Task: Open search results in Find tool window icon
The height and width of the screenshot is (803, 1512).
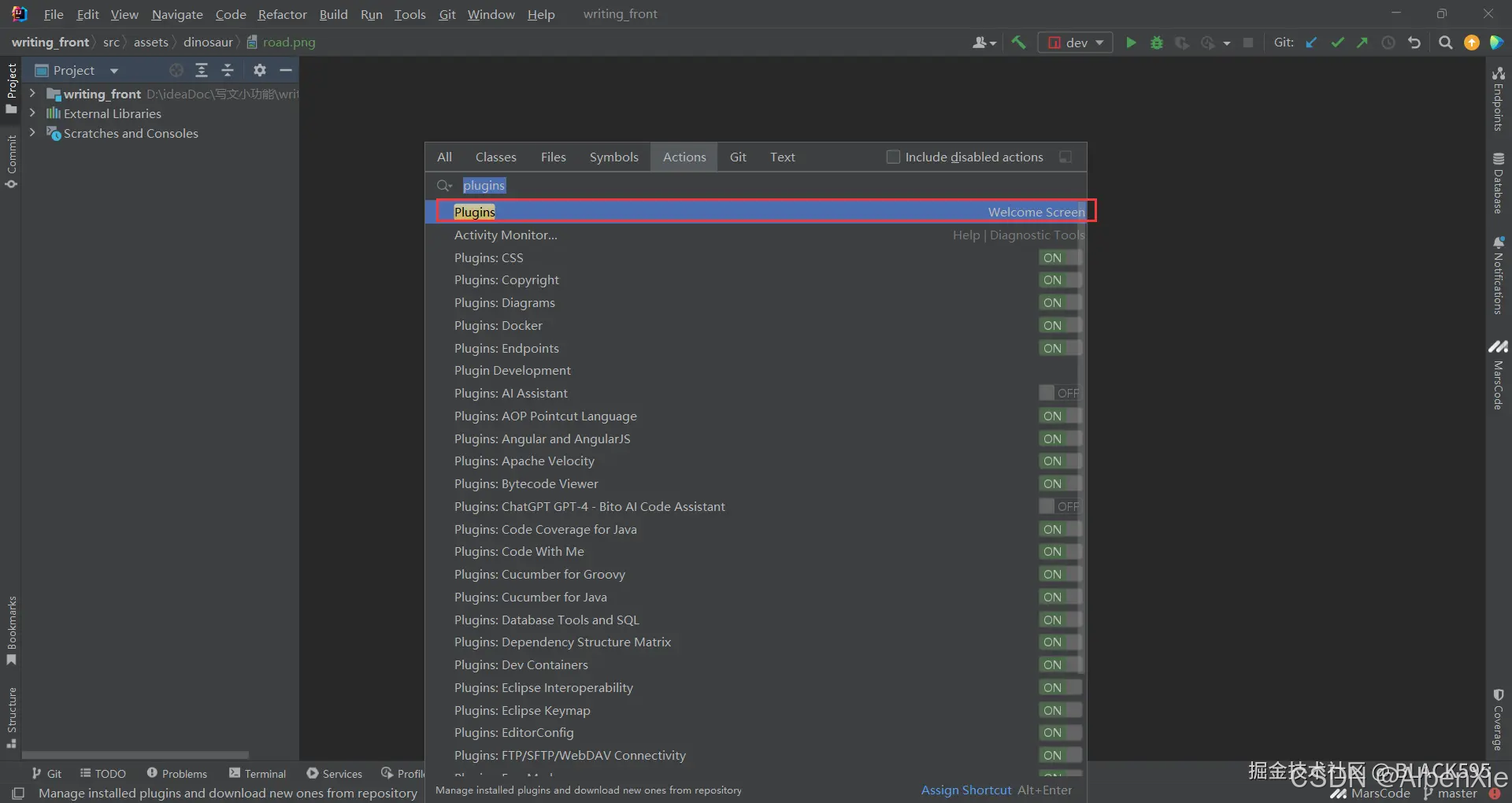Action: [1065, 157]
